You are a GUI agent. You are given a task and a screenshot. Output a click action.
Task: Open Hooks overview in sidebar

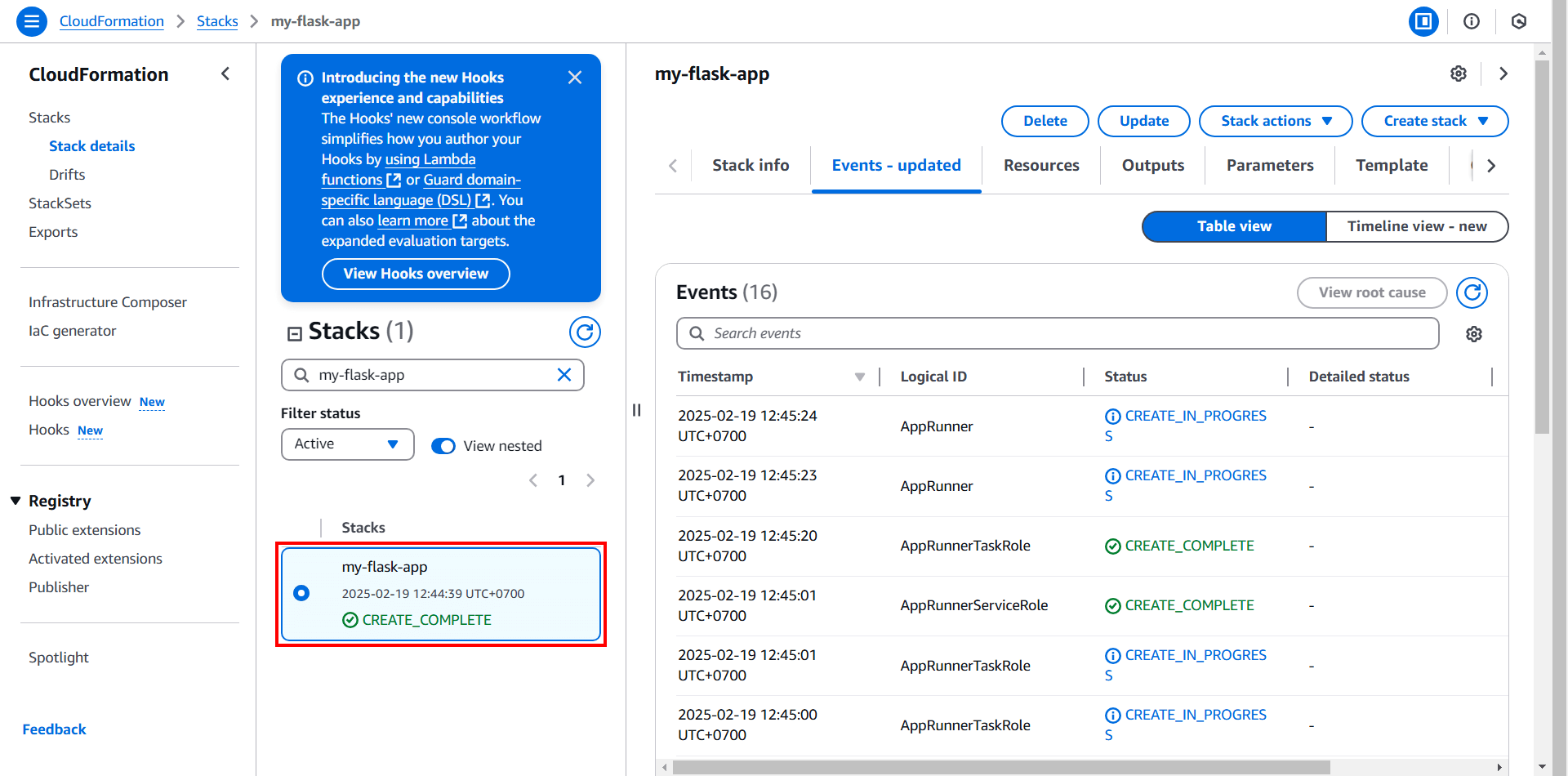click(80, 401)
